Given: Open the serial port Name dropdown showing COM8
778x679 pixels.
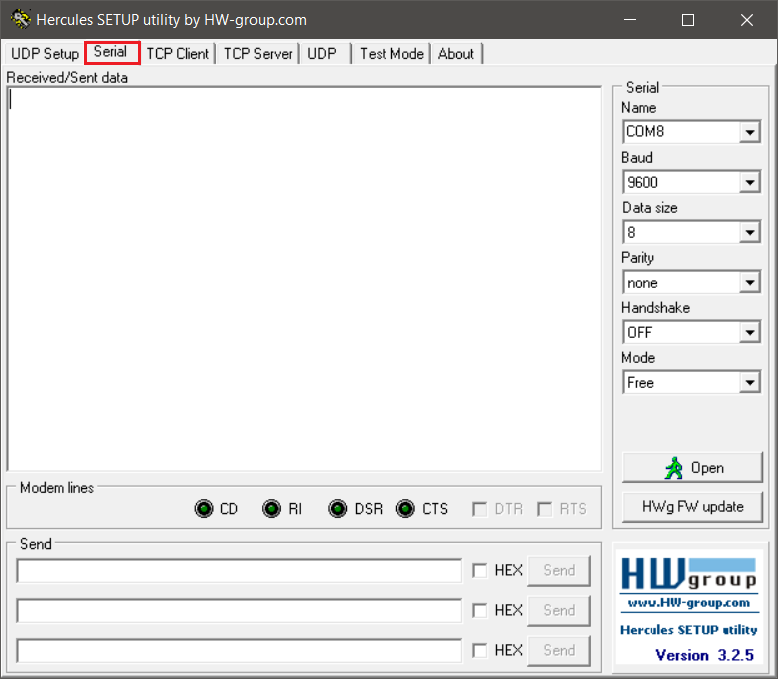Looking at the screenshot, I should click(x=691, y=132).
